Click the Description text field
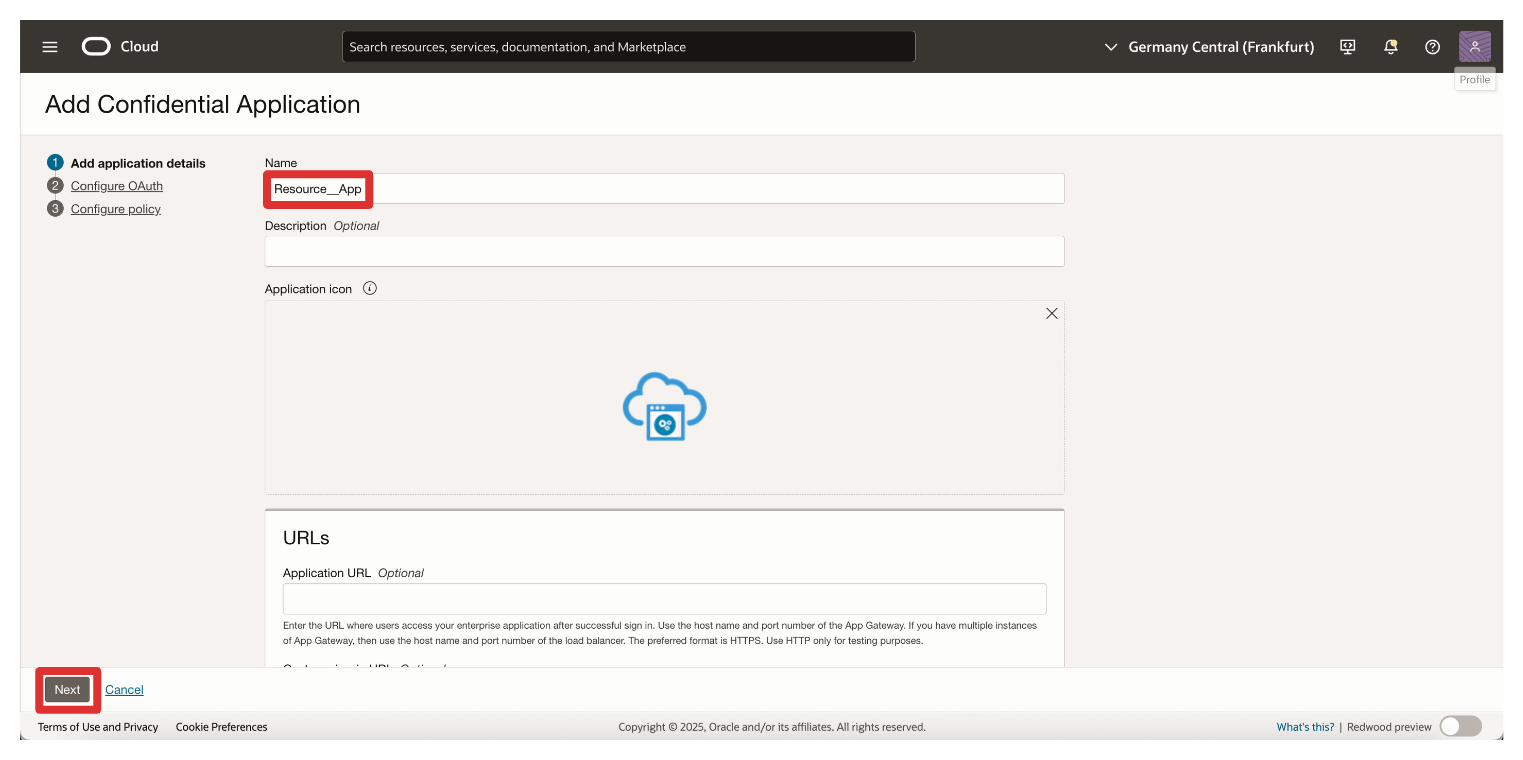This screenshot has height=760, width=1523. click(664, 251)
